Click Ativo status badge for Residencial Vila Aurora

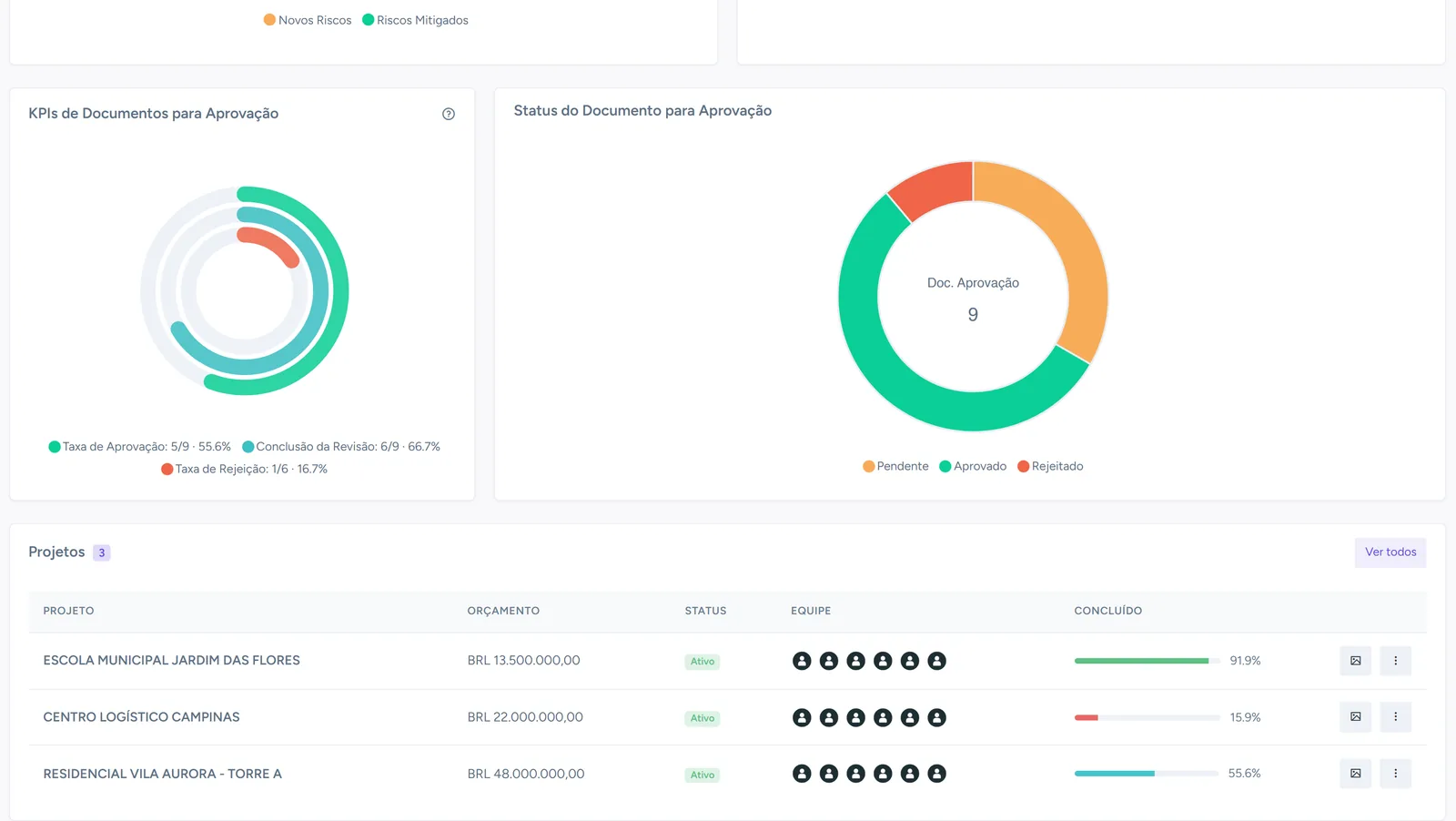(x=703, y=775)
